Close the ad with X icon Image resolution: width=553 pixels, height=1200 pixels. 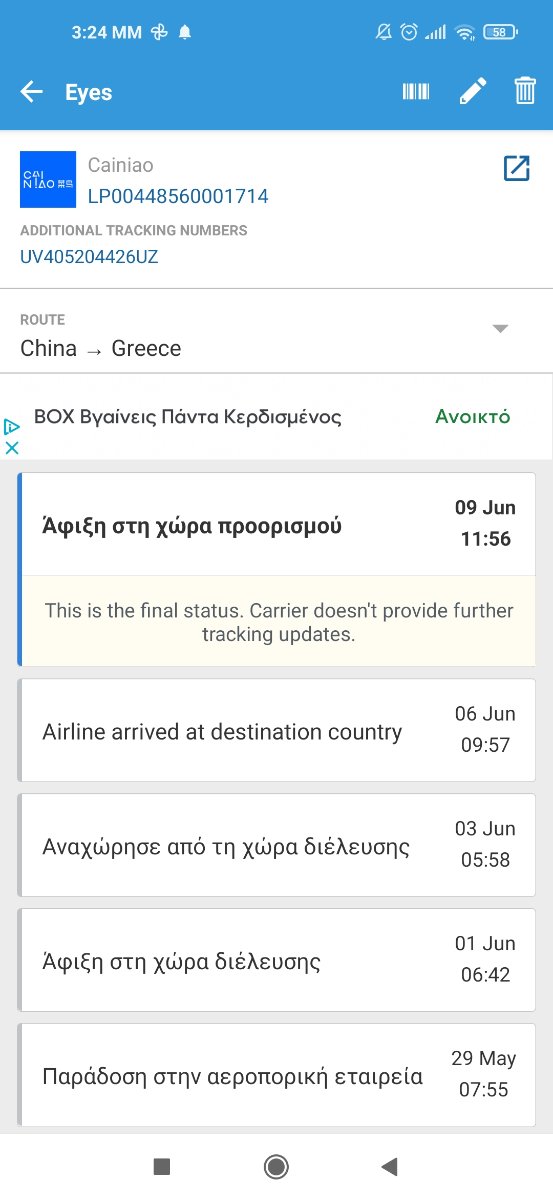tap(12, 448)
